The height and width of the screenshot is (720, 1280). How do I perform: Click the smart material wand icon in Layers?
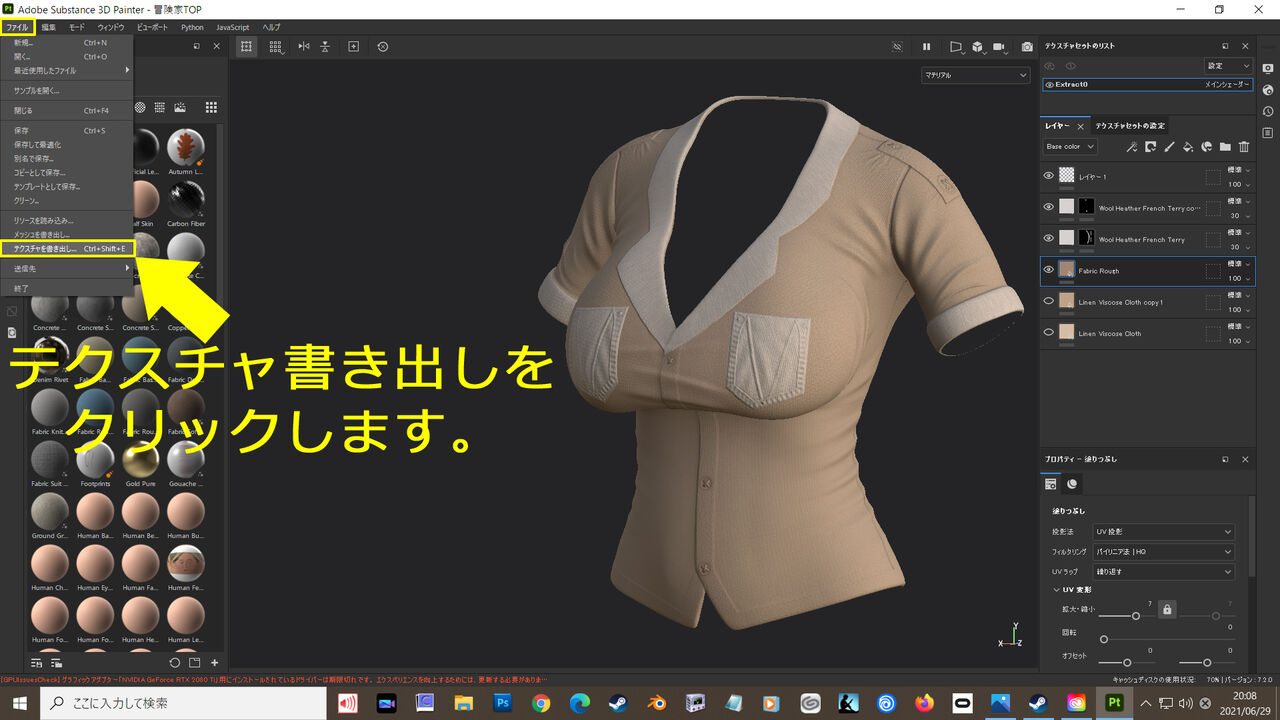pyautogui.click(x=1132, y=147)
